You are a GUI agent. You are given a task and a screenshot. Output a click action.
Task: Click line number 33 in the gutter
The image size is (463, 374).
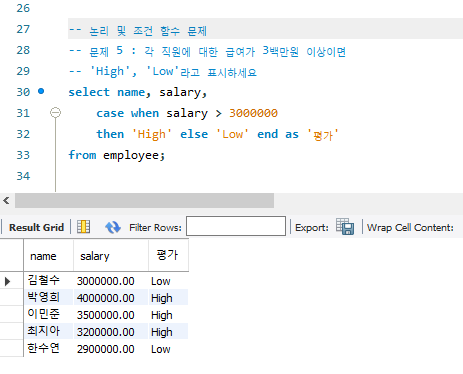point(23,155)
